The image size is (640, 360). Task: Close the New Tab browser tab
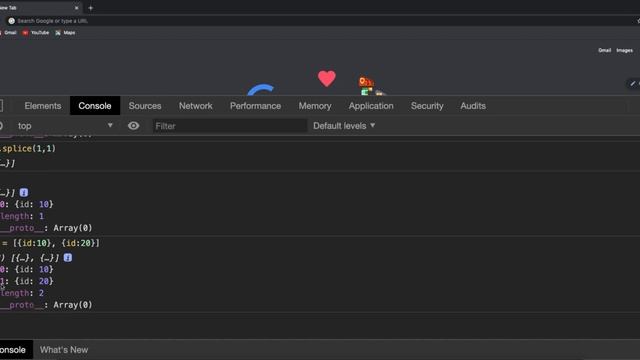click(x=76, y=8)
